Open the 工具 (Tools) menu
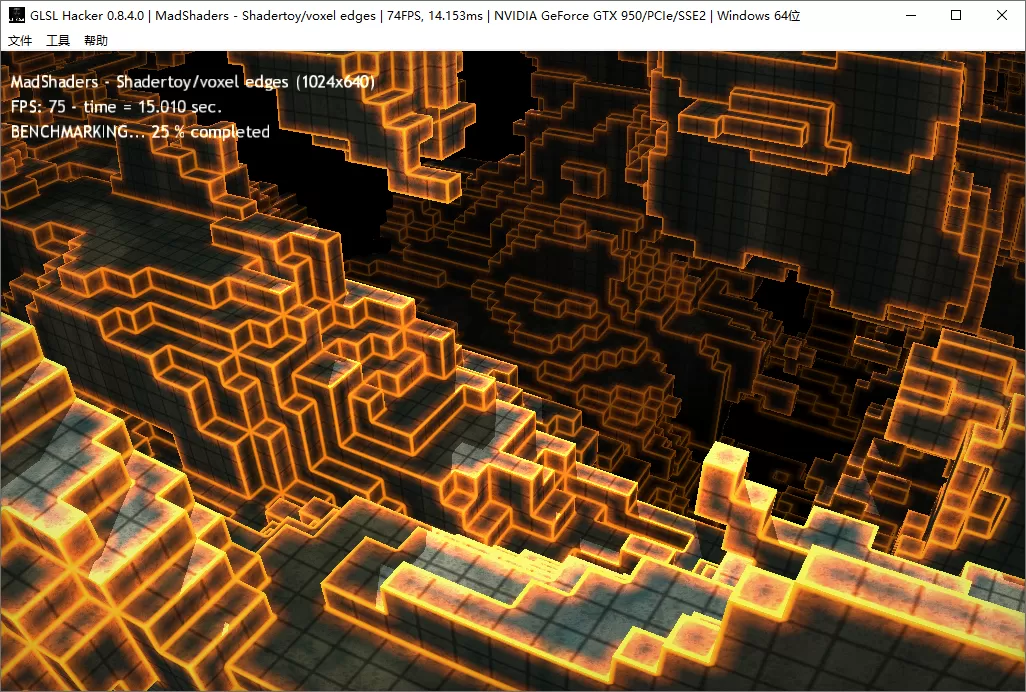The width and height of the screenshot is (1026, 692). pyautogui.click(x=59, y=40)
